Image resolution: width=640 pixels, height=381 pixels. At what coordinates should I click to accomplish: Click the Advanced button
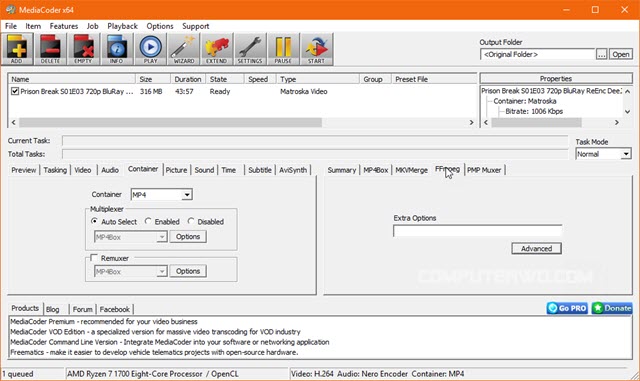coord(536,248)
